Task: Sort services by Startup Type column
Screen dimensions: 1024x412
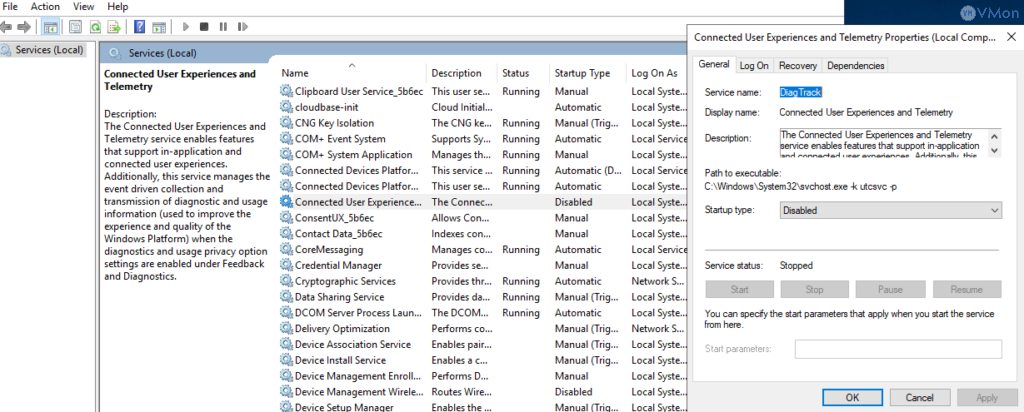Action: [x=580, y=73]
